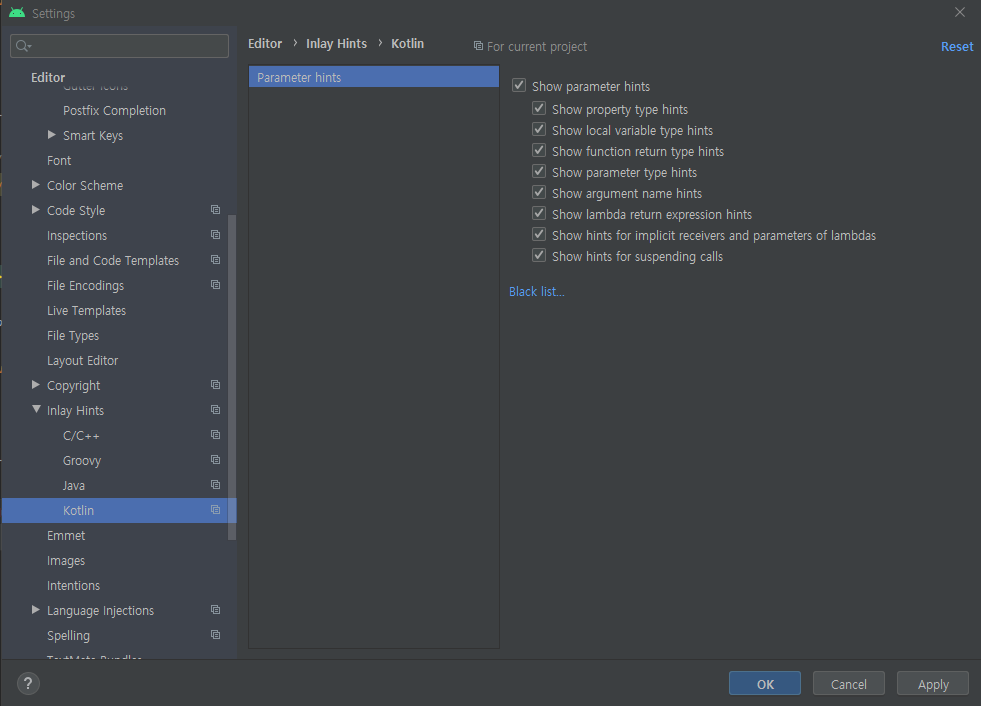
Task: Click the project-level icon next to Code Style
Action: [x=215, y=210]
